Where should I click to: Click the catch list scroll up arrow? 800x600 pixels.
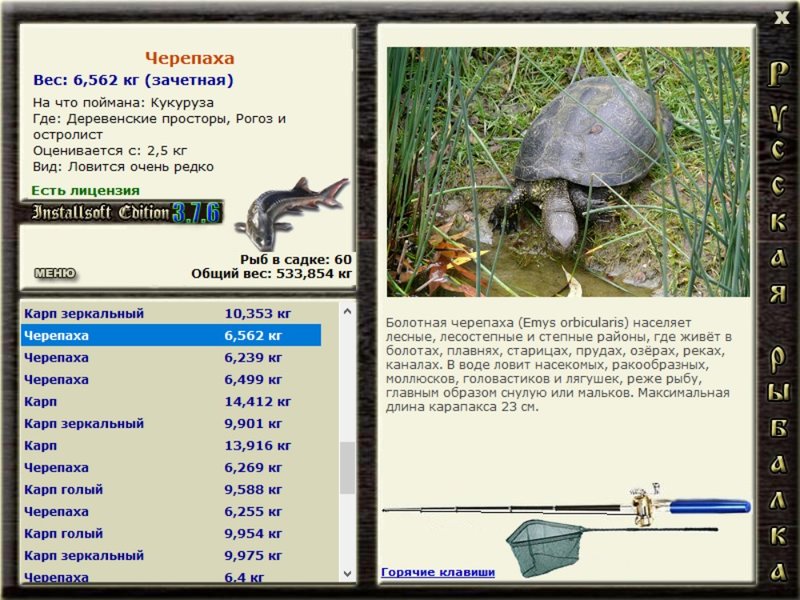pyautogui.click(x=347, y=311)
